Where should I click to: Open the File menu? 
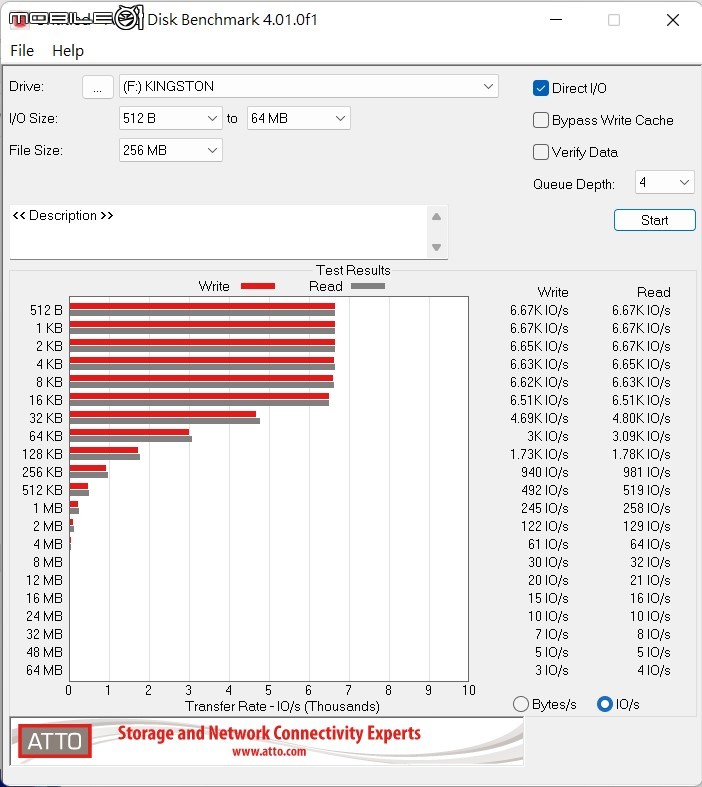pyautogui.click(x=22, y=51)
